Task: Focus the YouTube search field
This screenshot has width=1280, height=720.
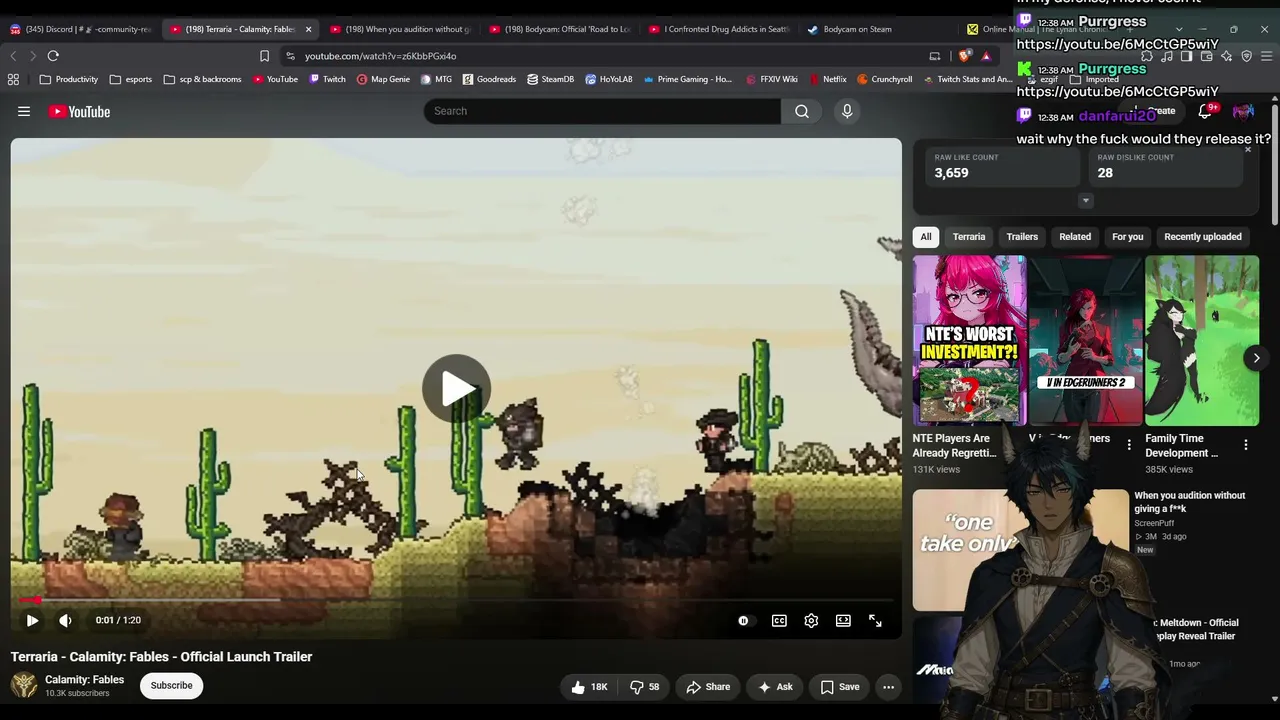Action: click(x=602, y=111)
